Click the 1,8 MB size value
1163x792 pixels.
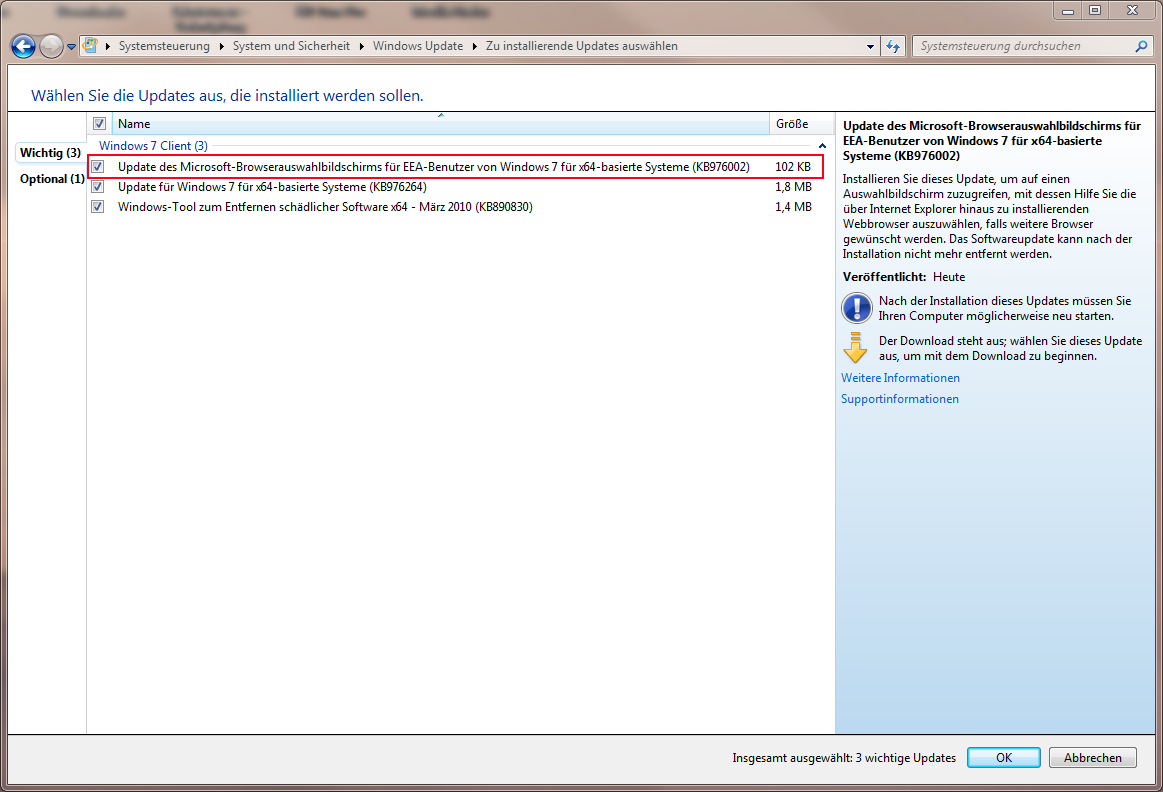coord(793,187)
